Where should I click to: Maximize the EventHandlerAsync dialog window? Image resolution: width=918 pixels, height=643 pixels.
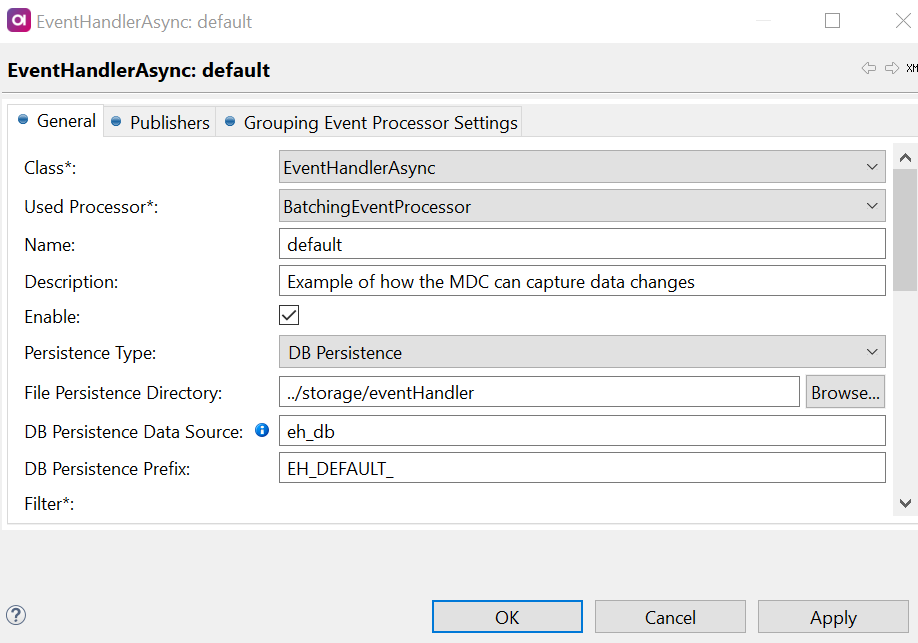(x=832, y=21)
